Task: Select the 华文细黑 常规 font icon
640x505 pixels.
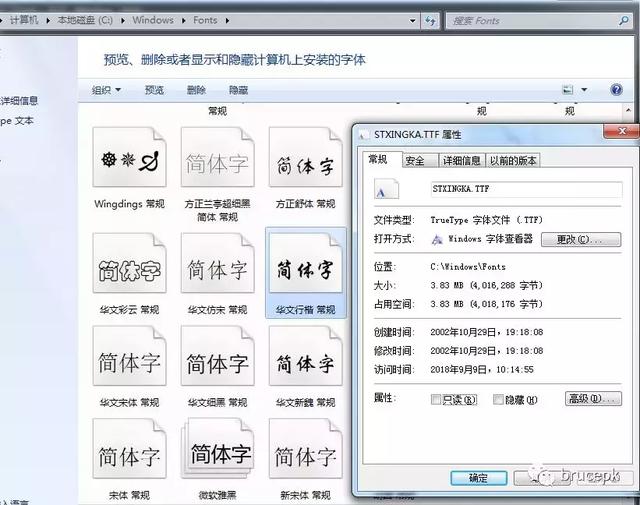Action: [x=218, y=356]
